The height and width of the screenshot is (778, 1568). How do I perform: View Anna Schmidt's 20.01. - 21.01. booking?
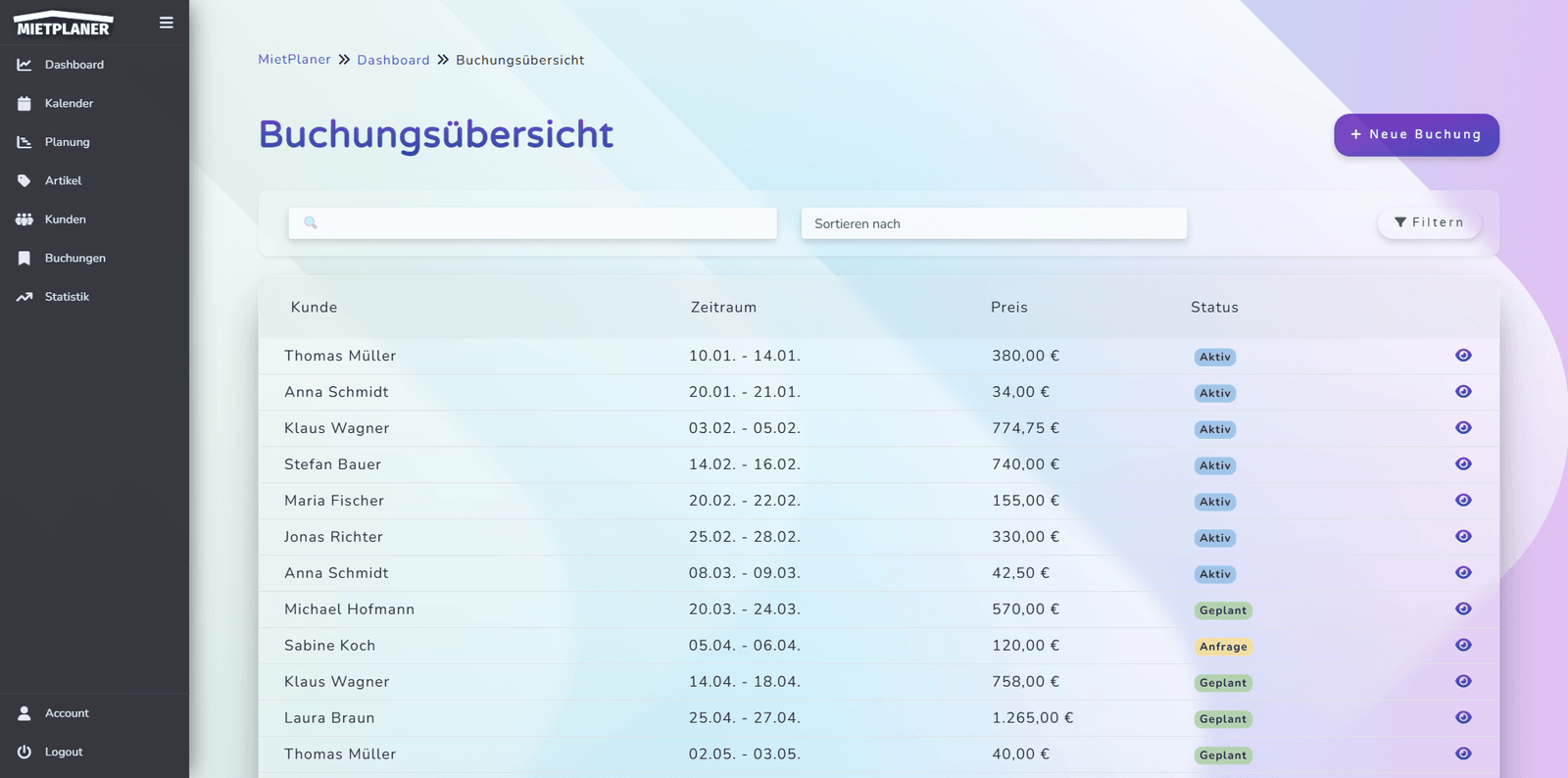coord(1463,392)
